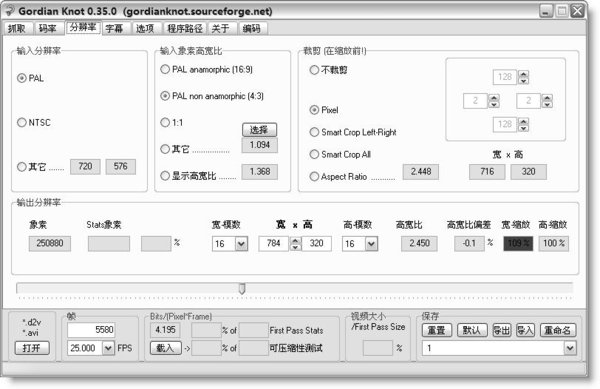600x389 pixels.
Task: Click the input width field 720
Action: point(85,166)
